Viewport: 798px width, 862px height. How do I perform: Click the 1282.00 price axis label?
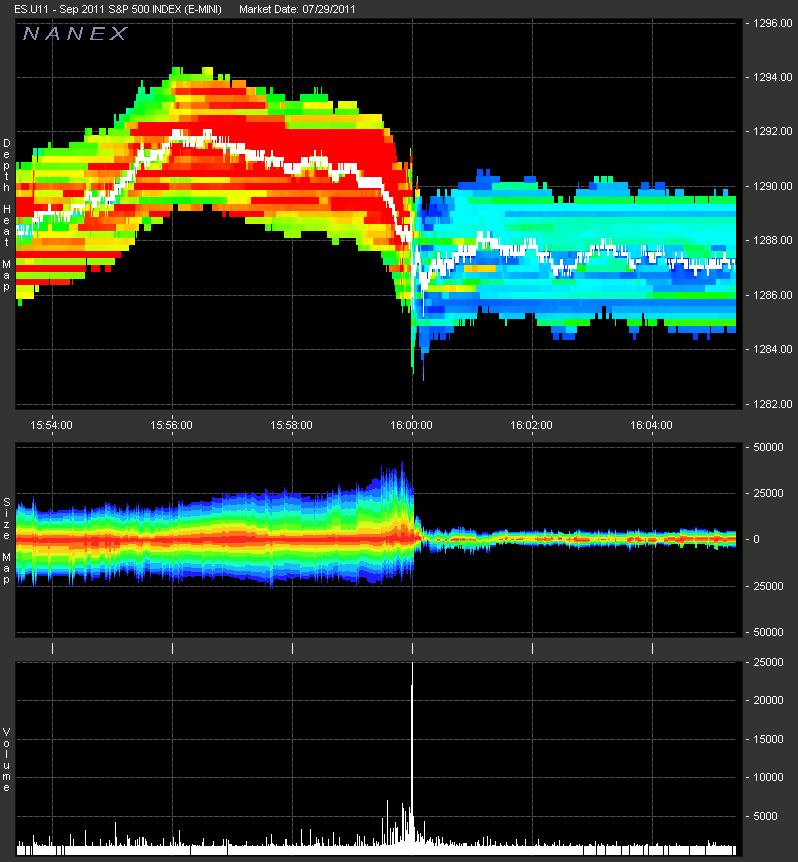click(773, 404)
